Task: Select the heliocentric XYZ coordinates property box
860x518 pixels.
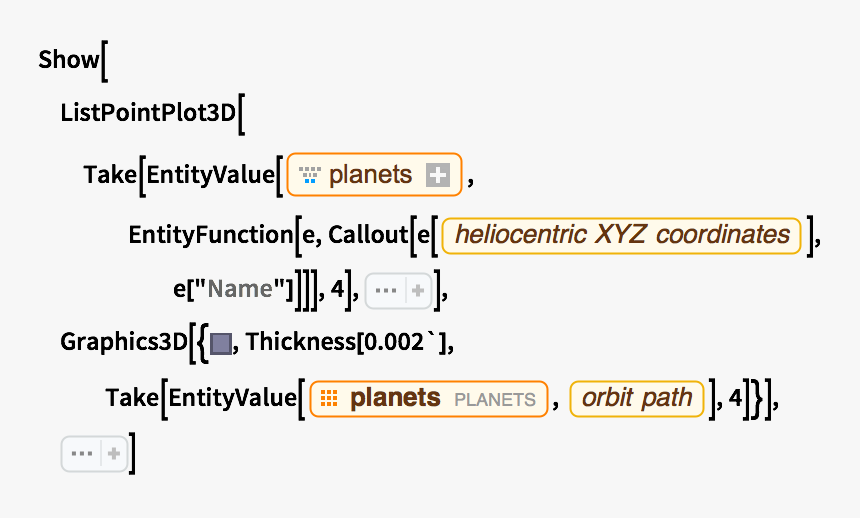Action: (x=621, y=235)
